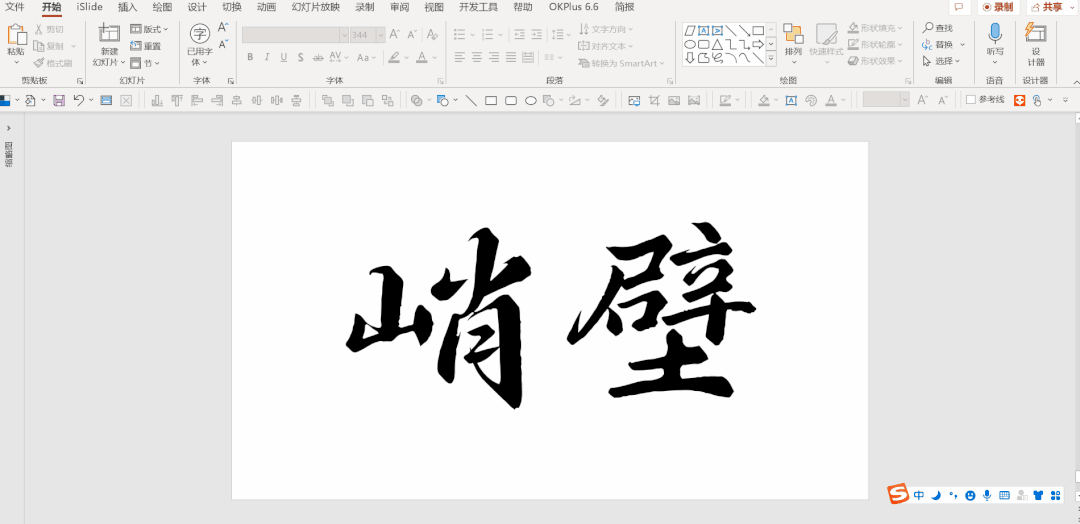This screenshot has height=524, width=1080.
Task: Click the Reset (重置) slide button
Action: pyautogui.click(x=145, y=46)
